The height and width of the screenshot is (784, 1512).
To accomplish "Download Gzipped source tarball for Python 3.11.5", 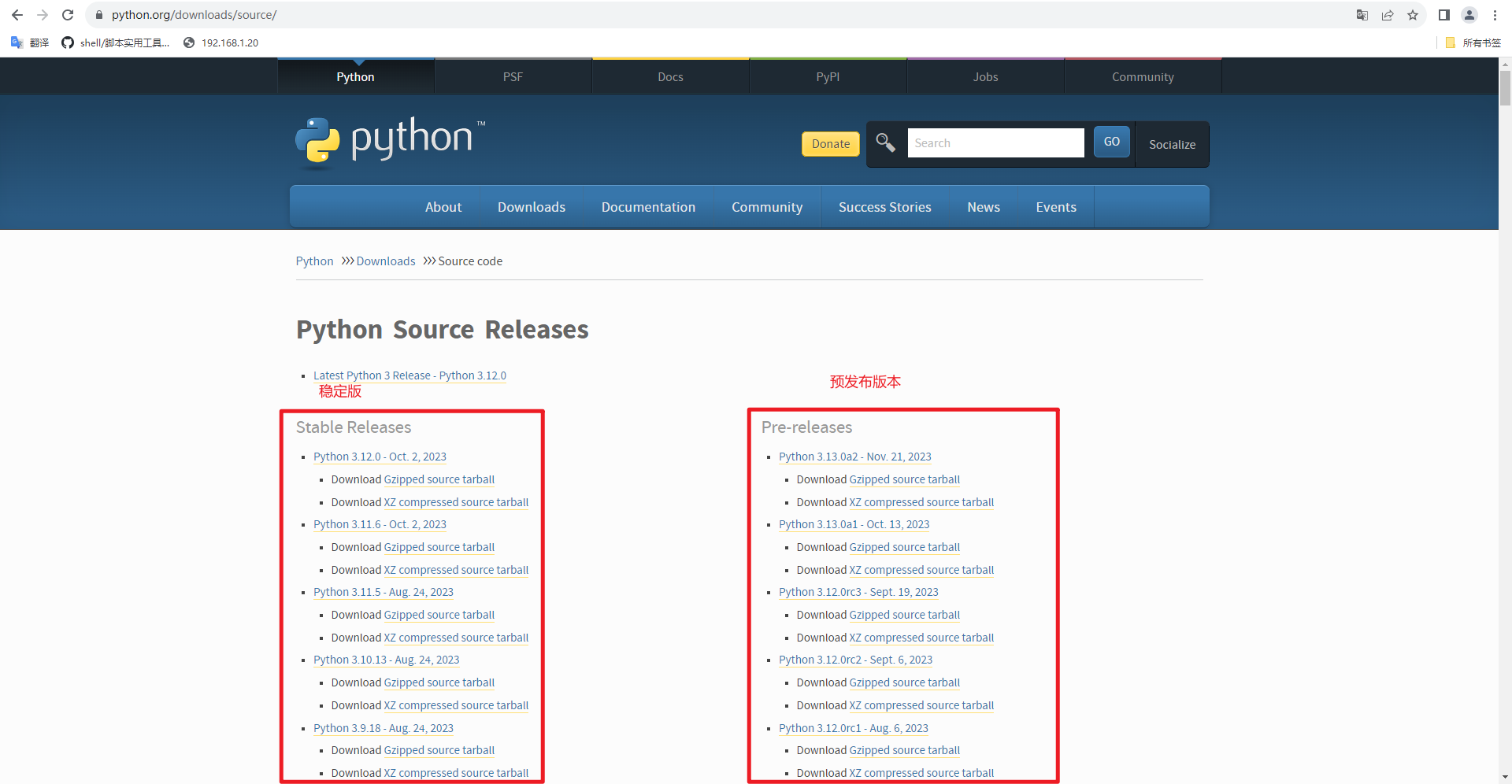I will 439,615.
